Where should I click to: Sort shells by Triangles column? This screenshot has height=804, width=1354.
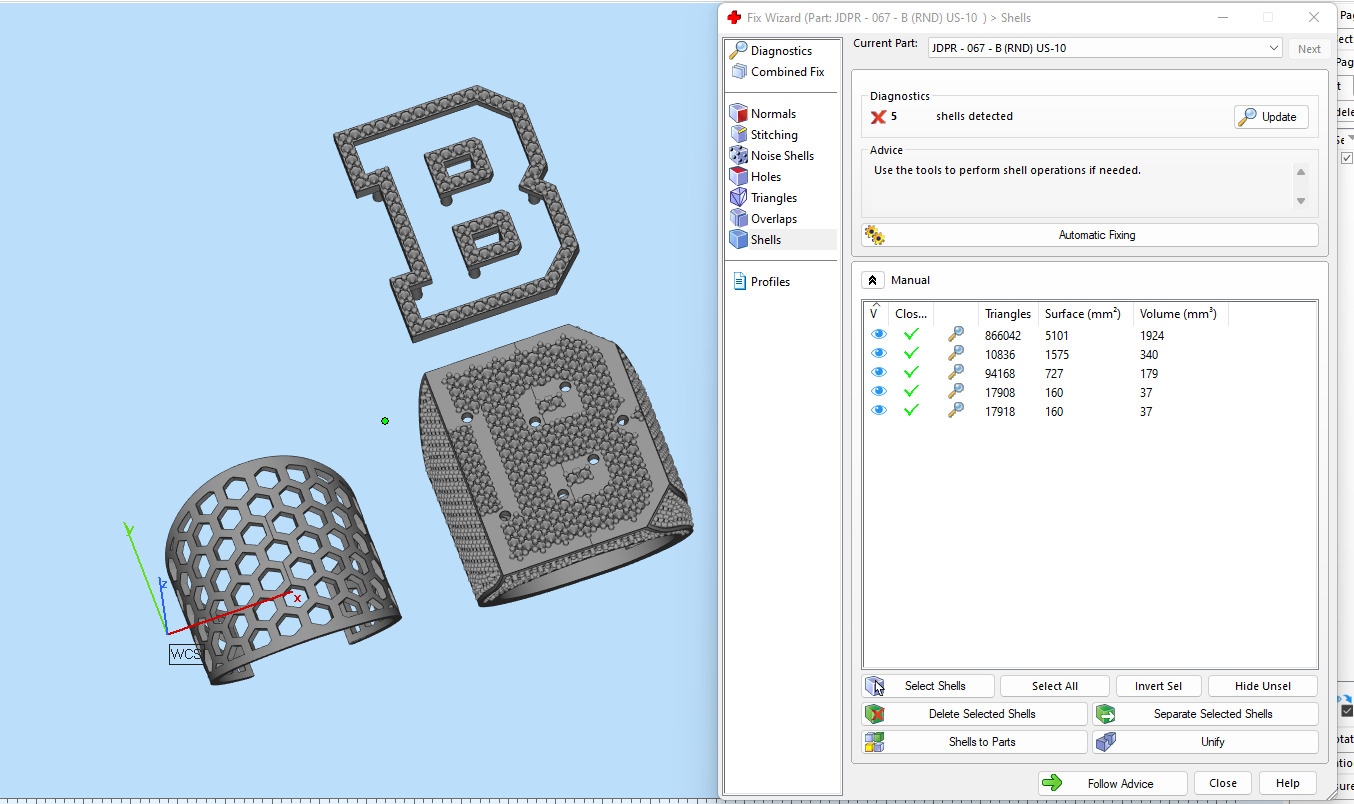point(1007,314)
